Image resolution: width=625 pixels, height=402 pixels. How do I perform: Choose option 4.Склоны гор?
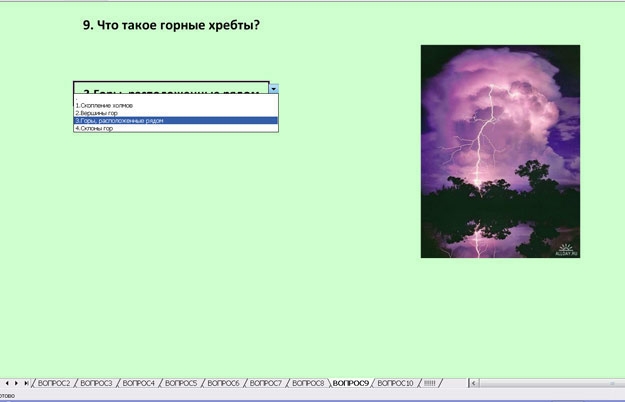pos(176,128)
